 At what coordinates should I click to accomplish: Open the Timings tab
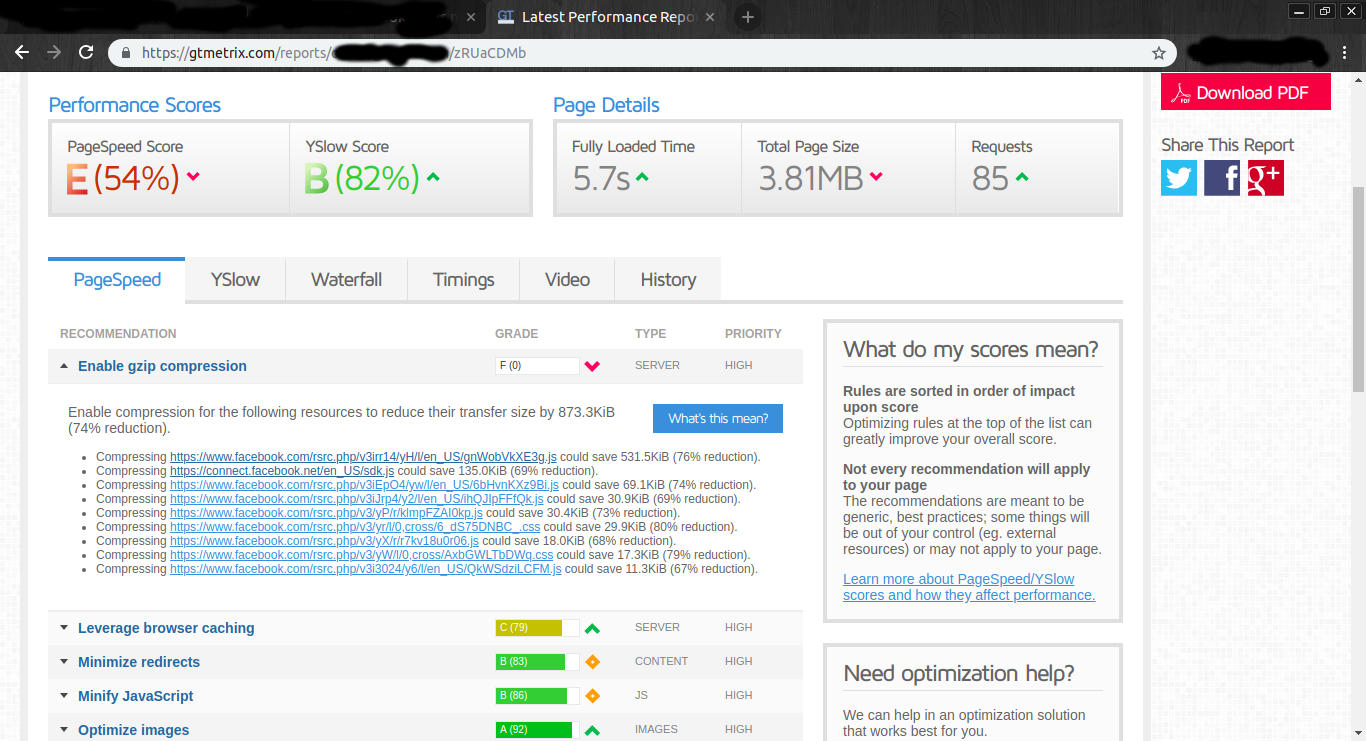click(464, 280)
